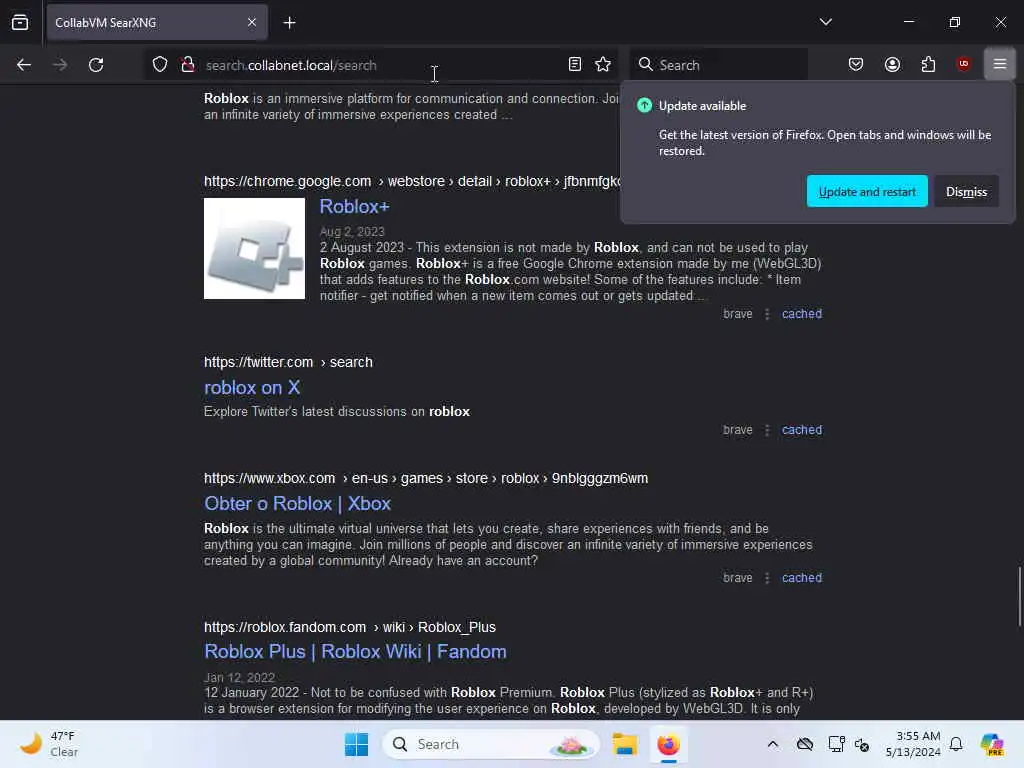Open the Save to Pocket icon
Viewport: 1024px width, 768px height.
pos(856,64)
